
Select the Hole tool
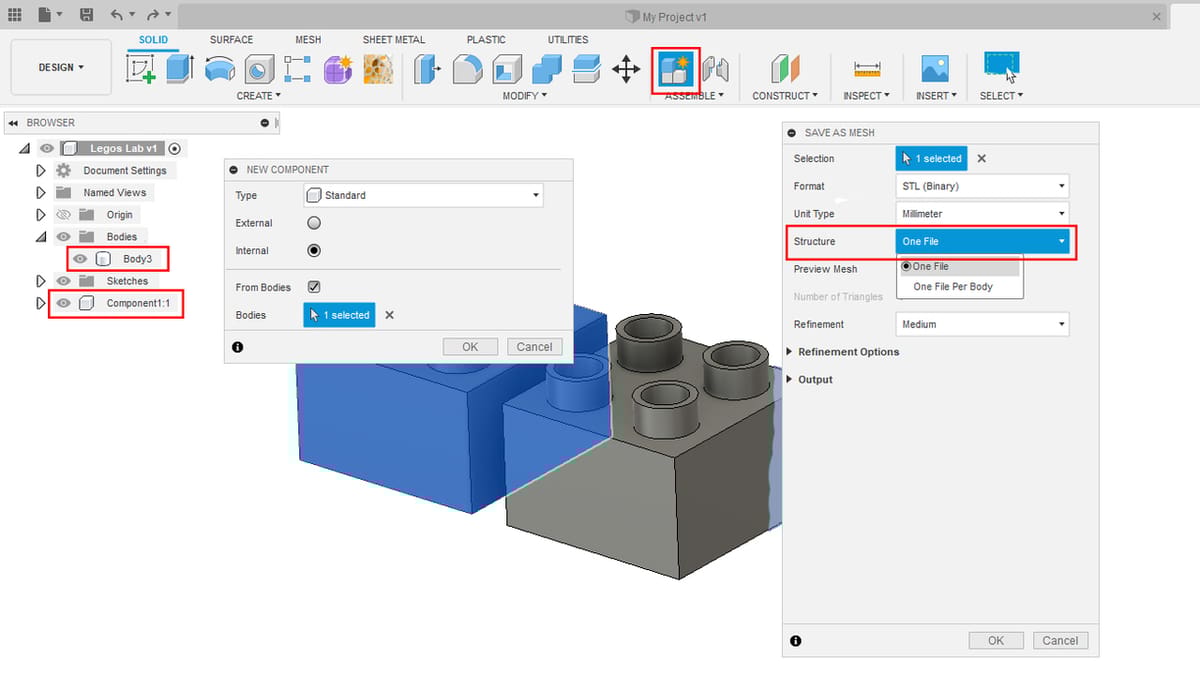(x=260, y=69)
